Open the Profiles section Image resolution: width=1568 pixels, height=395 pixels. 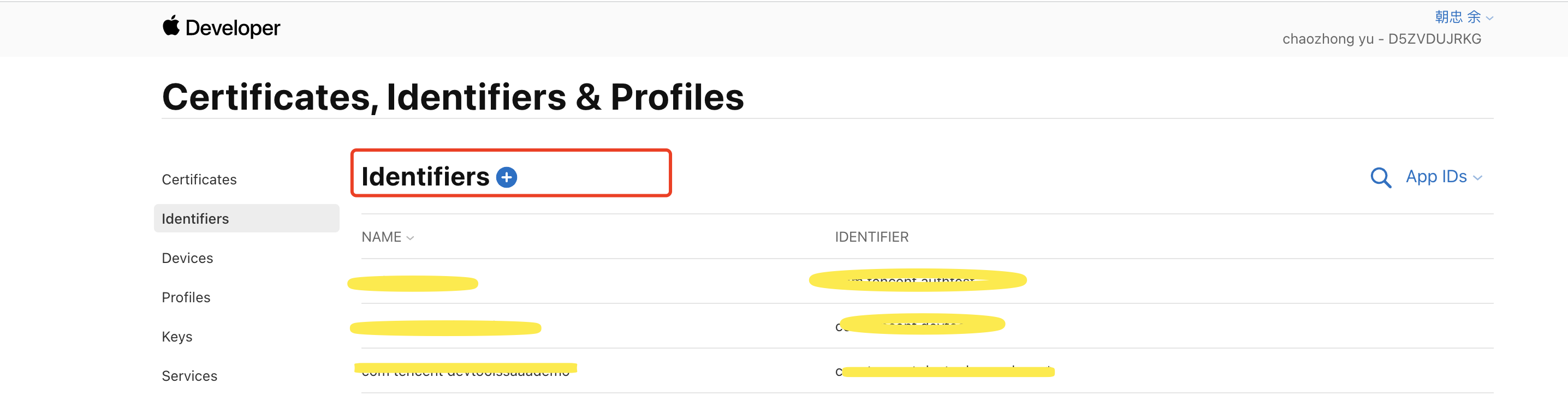[186, 297]
